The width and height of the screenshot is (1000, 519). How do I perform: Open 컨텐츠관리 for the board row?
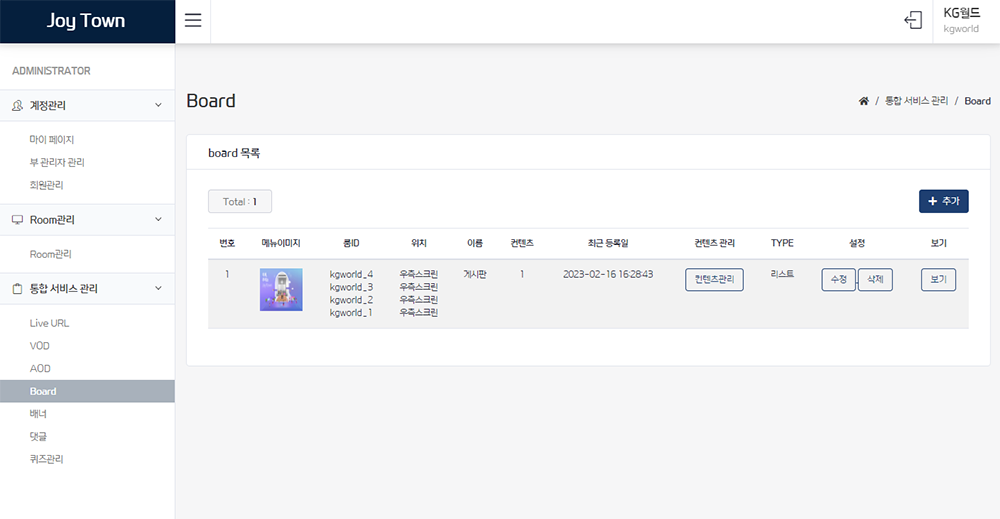[x=714, y=280]
